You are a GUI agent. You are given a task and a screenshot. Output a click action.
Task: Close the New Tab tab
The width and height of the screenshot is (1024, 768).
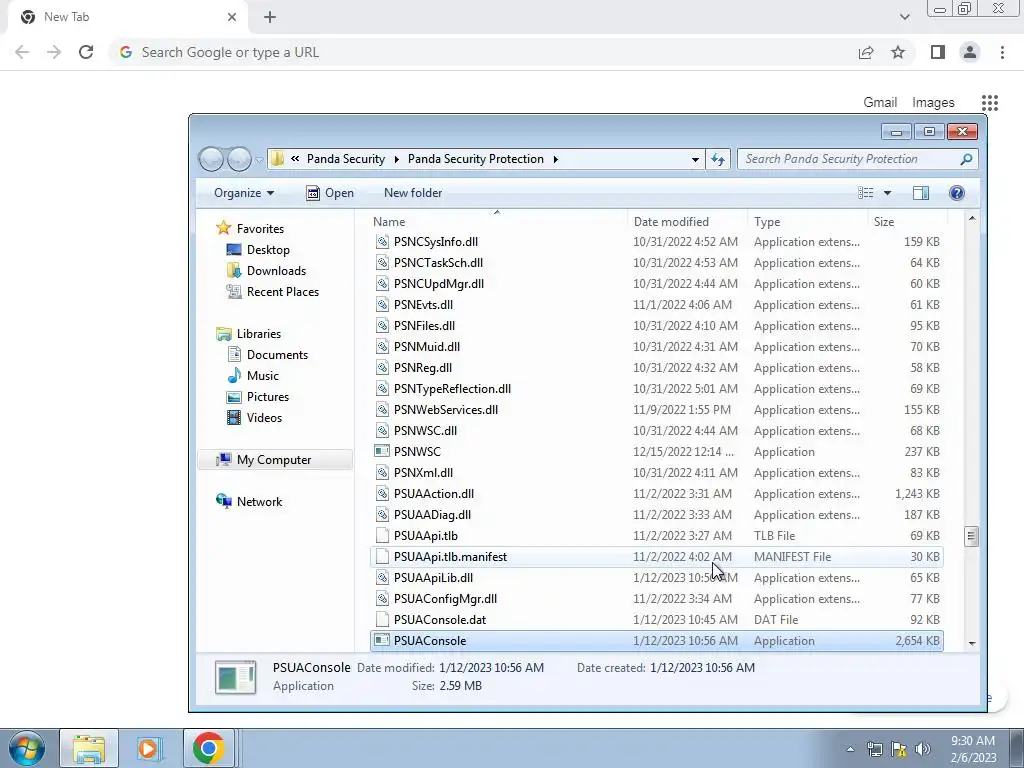click(x=232, y=17)
